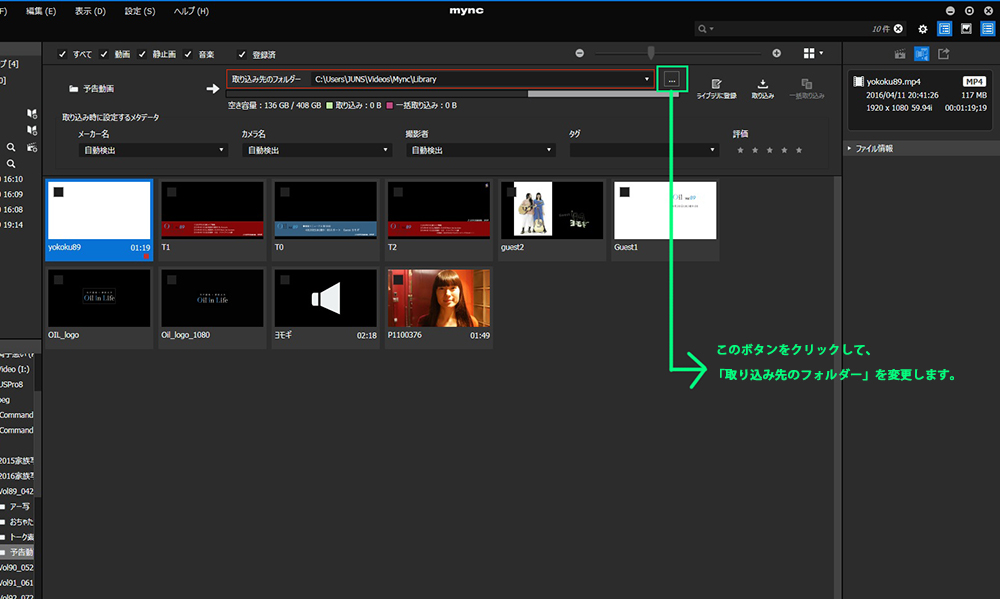Open the メーカー名 dropdown
1000x599 pixels.
click(x=153, y=150)
